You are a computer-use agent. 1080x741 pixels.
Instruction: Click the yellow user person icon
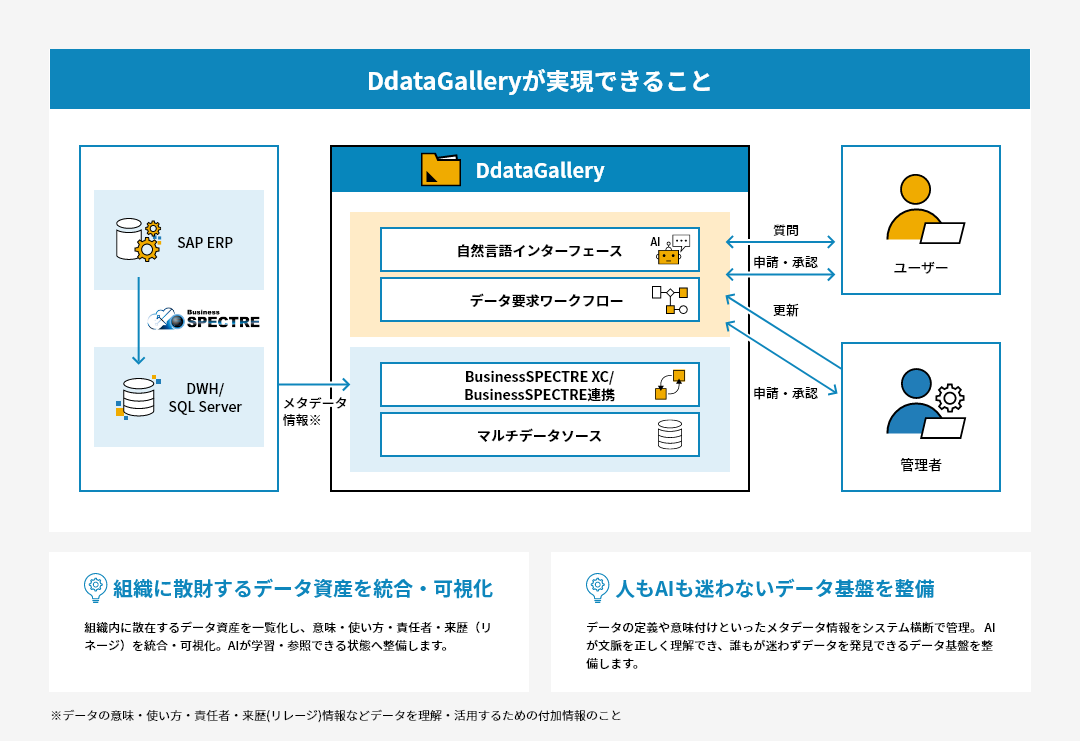[924, 209]
